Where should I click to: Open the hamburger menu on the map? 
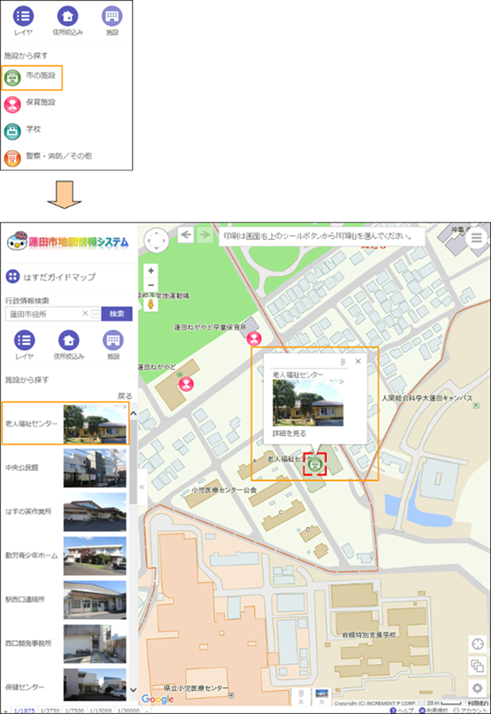point(476,238)
